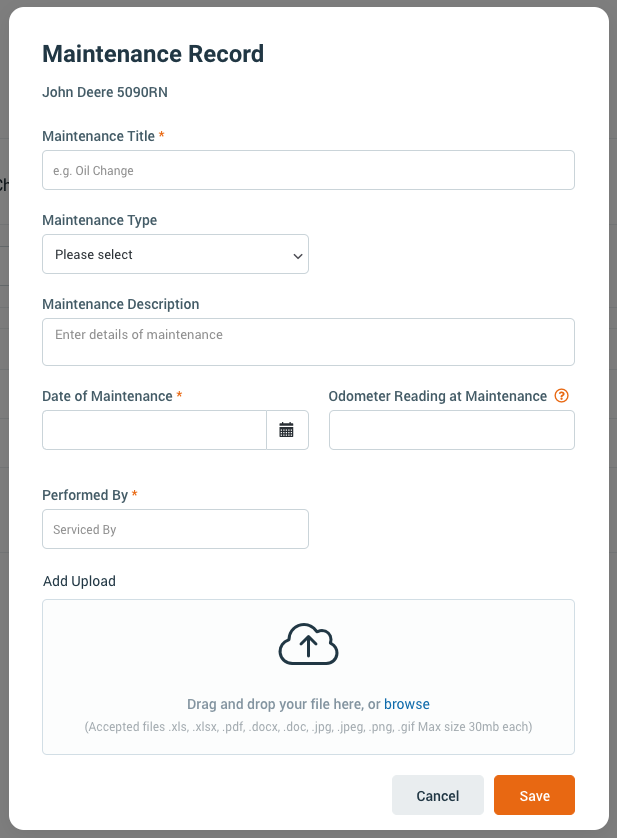Screen dimensions: 617x838
Task: Open the date picker calendar icon
Action: (288, 429)
